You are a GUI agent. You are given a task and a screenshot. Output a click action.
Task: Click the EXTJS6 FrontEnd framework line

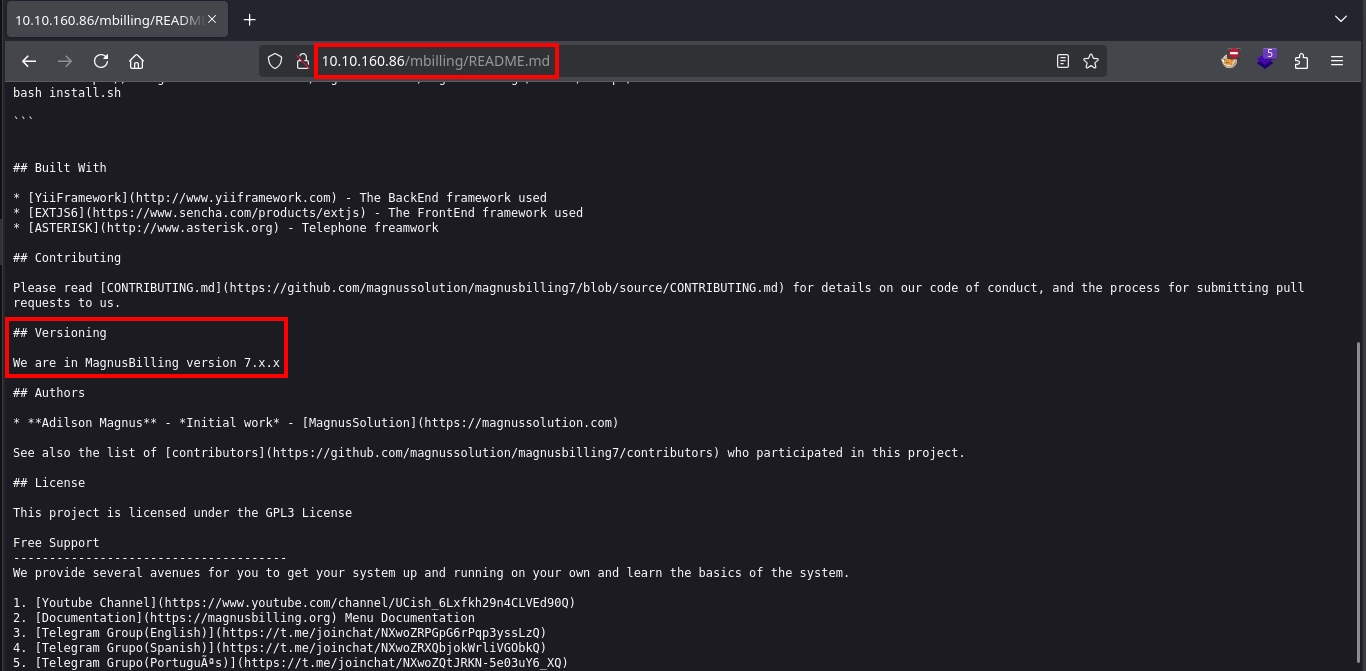tap(298, 213)
